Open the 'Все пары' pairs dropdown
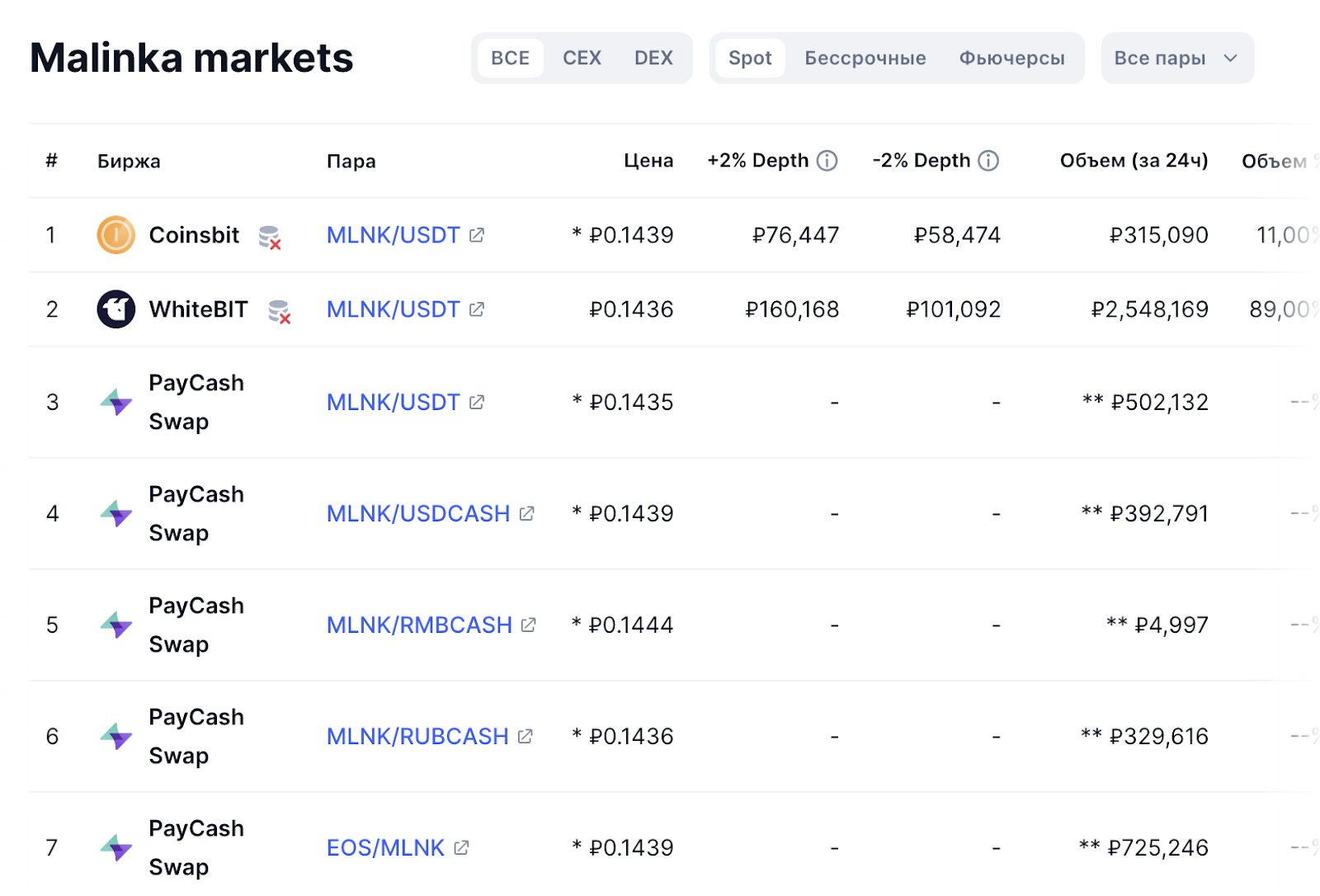The width and height of the screenshot is (1320, 896). pyautogui.click(x=1177, y=58)
